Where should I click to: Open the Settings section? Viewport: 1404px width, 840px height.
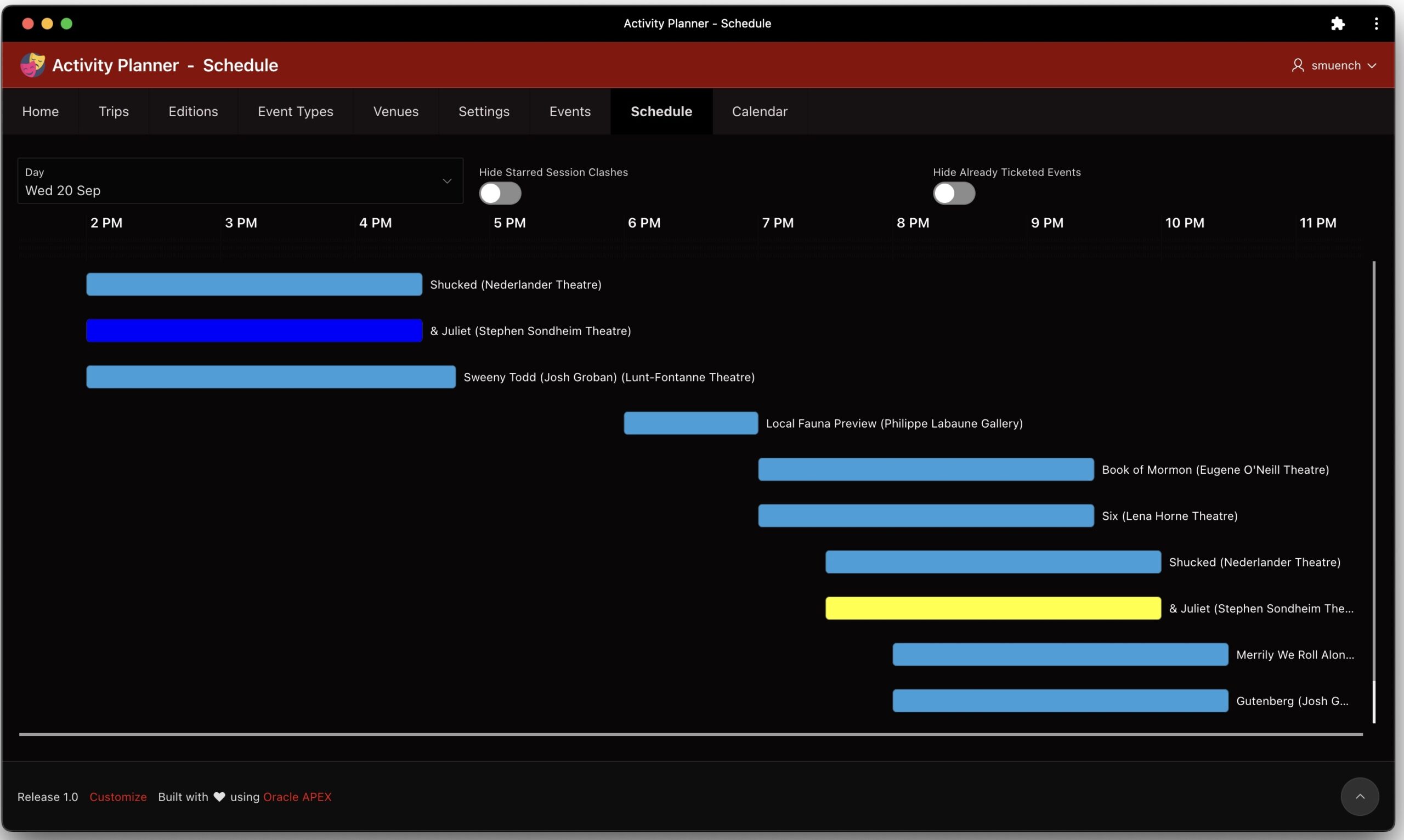483,111
